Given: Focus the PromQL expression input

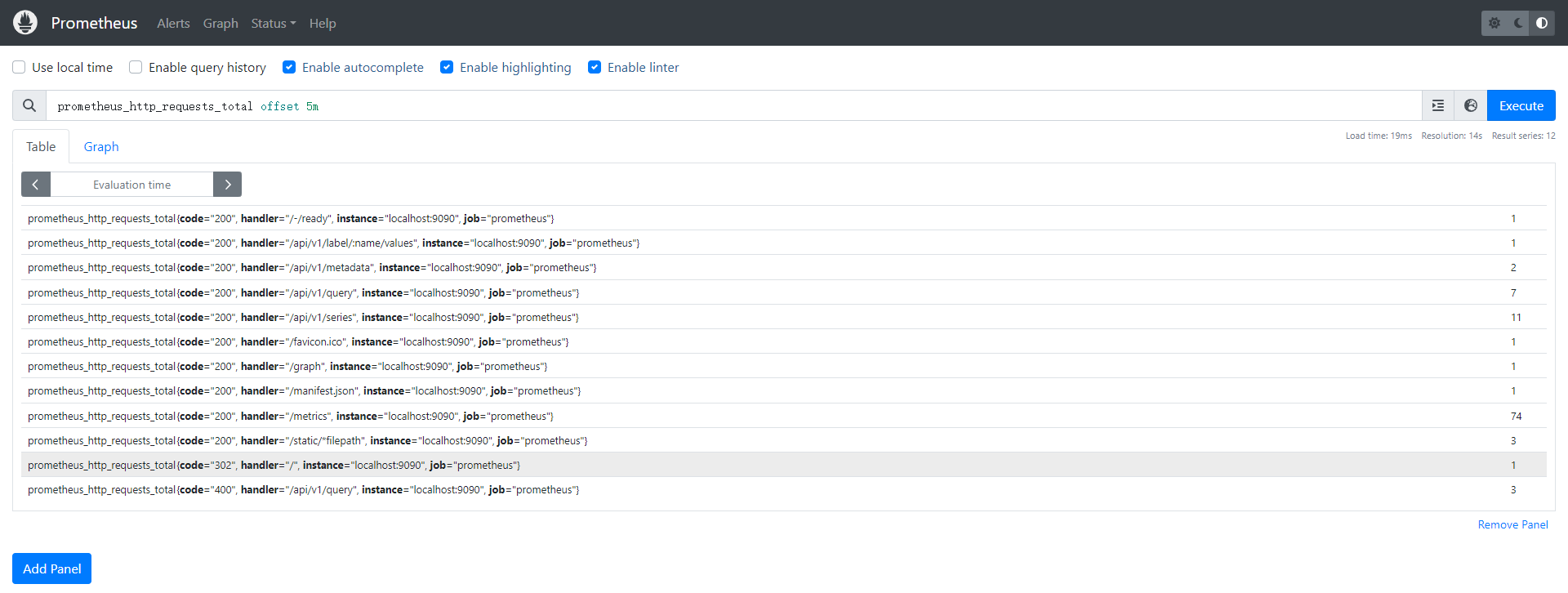Looking at the screenshot, I should coord(733,105).
